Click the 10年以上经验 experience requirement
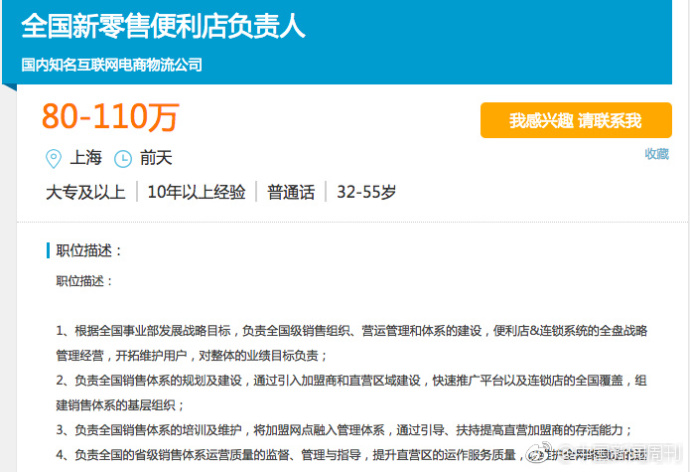The image size is (690, 472). tap(196, 192)
